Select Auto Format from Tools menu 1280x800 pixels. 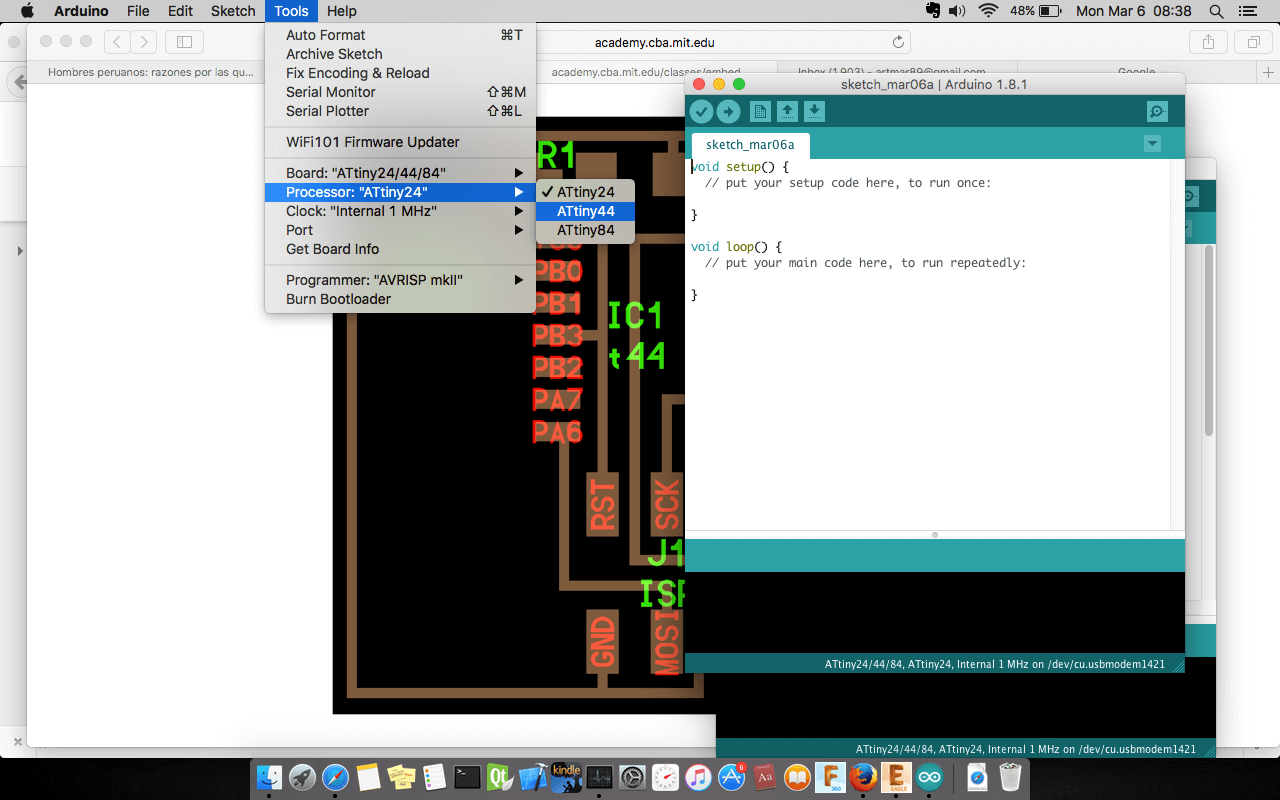(x=326, y=35)
